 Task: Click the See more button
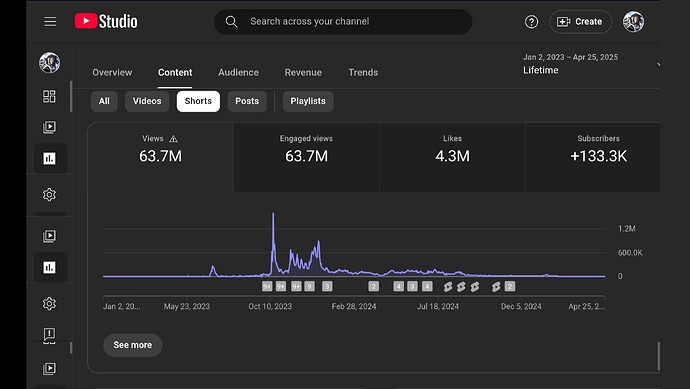[x=132, y=345]
